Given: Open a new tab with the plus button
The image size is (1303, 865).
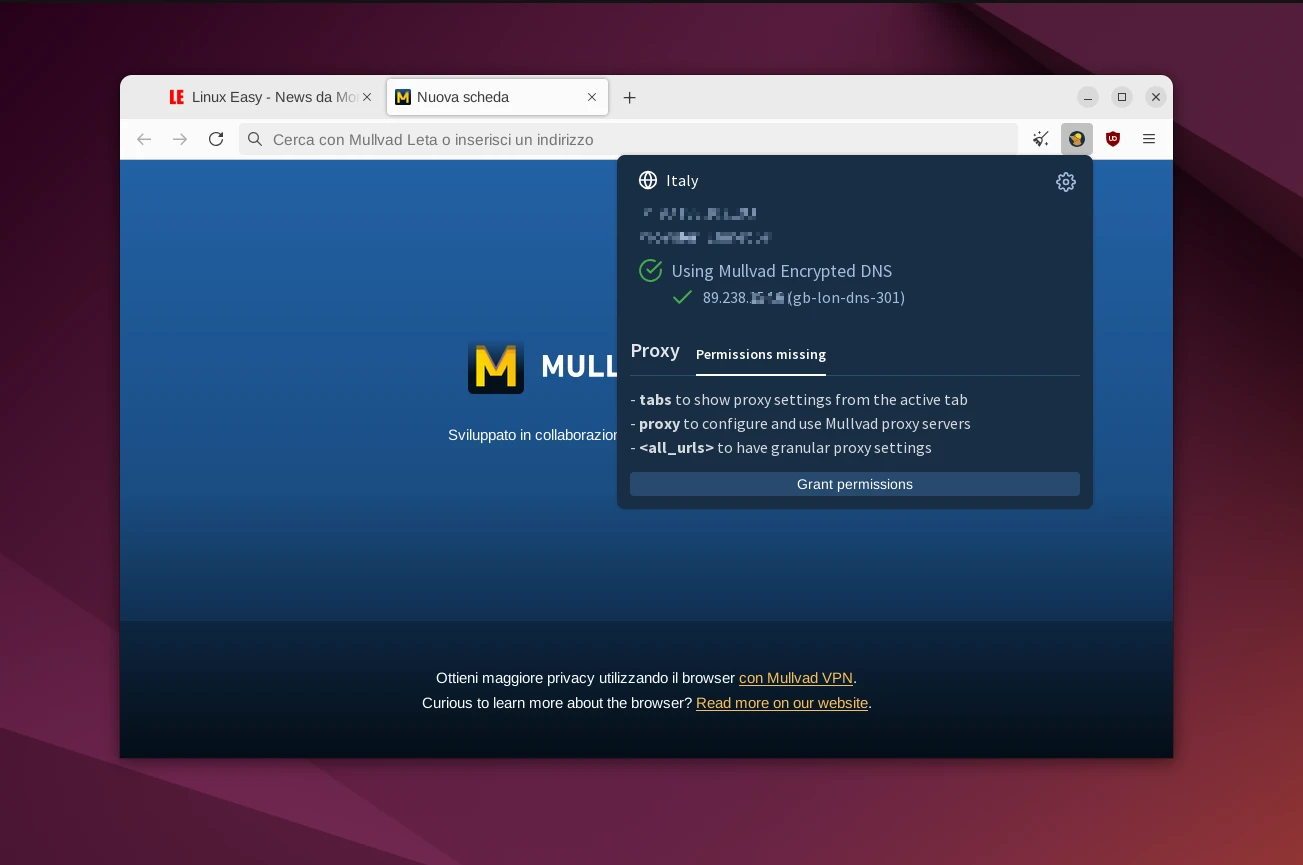Looking at the screenshot, I should click(630, 97).
